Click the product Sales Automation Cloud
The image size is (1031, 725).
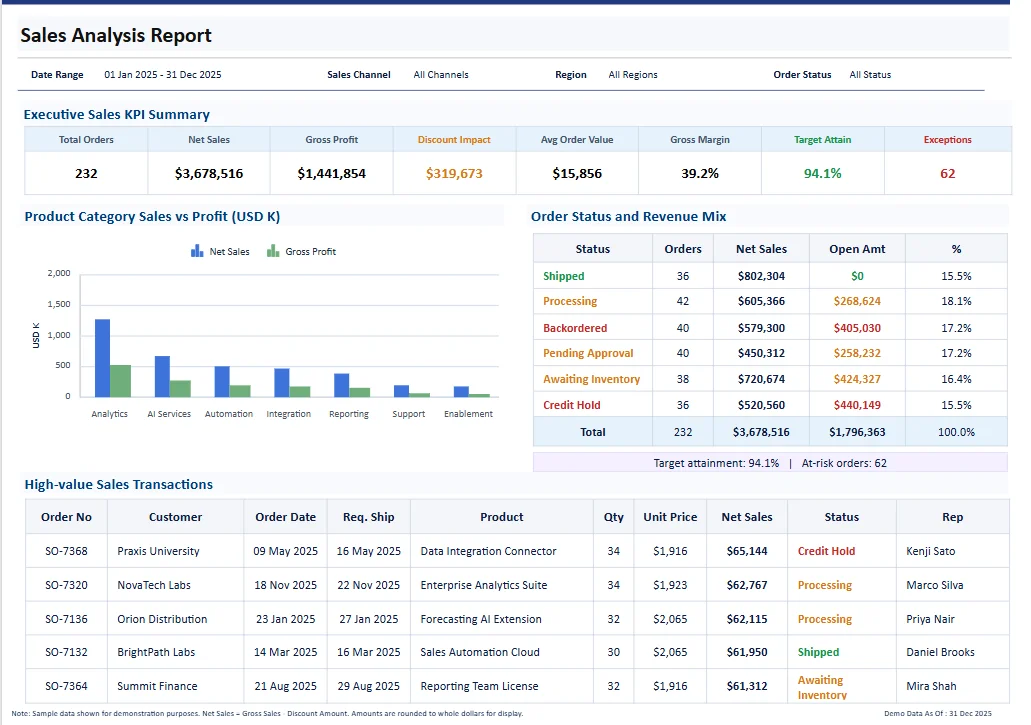tap(480, 652)
